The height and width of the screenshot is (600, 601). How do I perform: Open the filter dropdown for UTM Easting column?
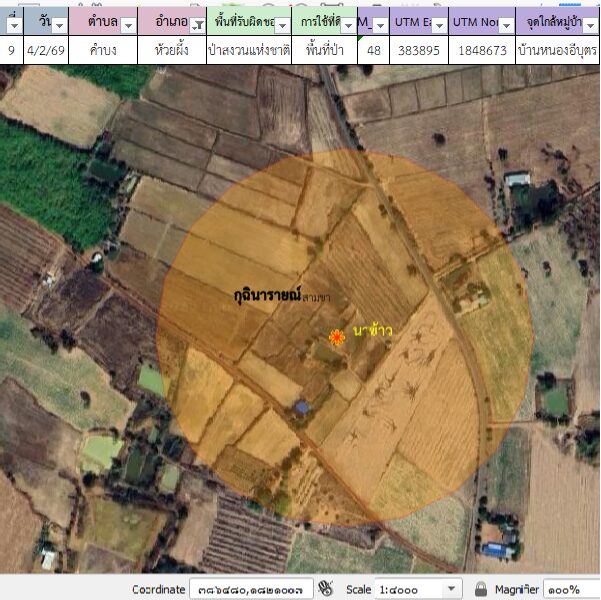pyautogui.click(x=438, y=24)
